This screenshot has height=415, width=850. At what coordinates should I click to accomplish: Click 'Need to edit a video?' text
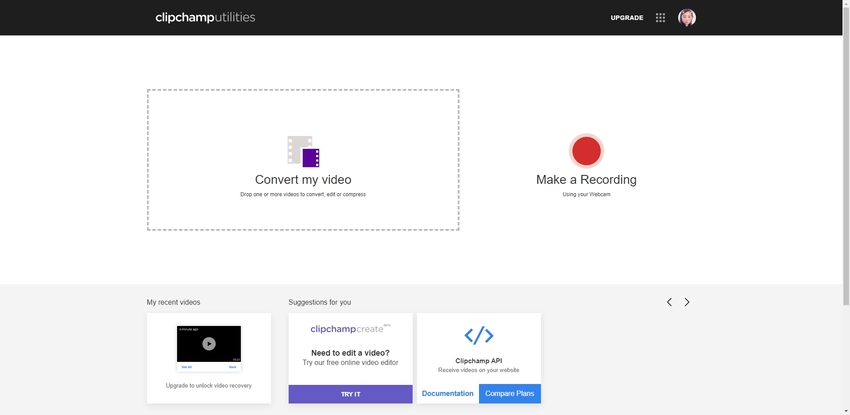[x=350, y=353]
